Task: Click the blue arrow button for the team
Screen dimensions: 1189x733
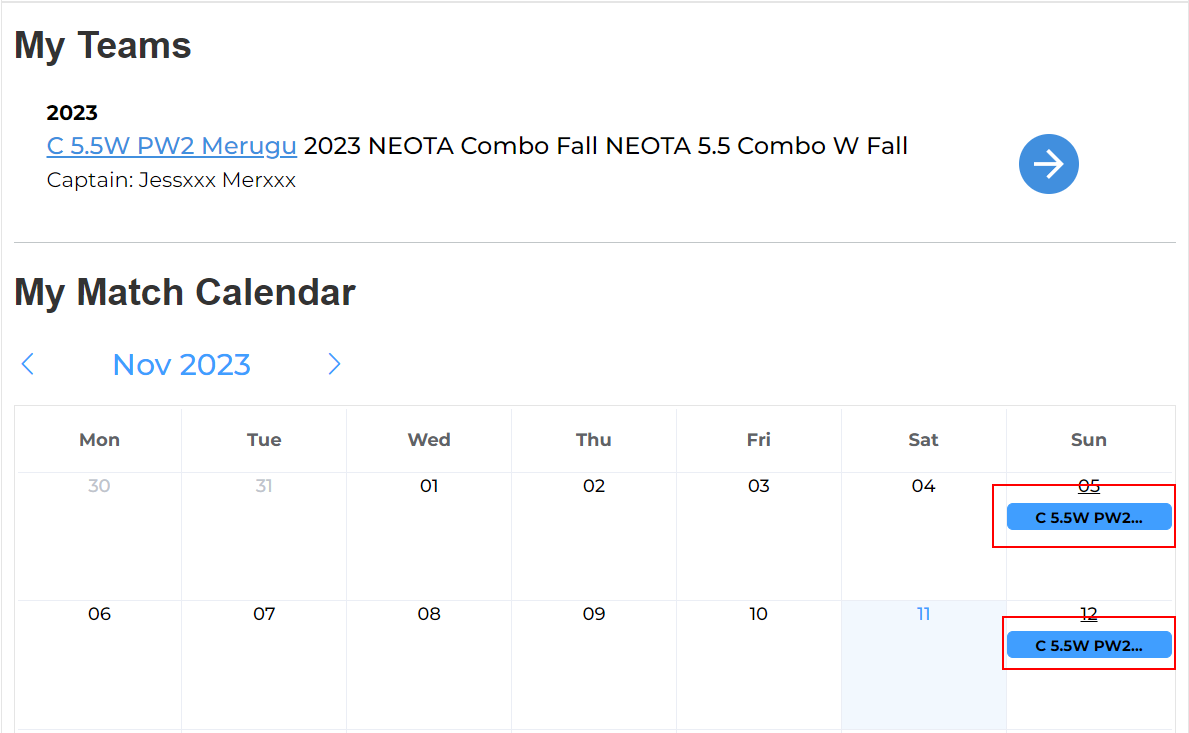Action: (1048, 164)
